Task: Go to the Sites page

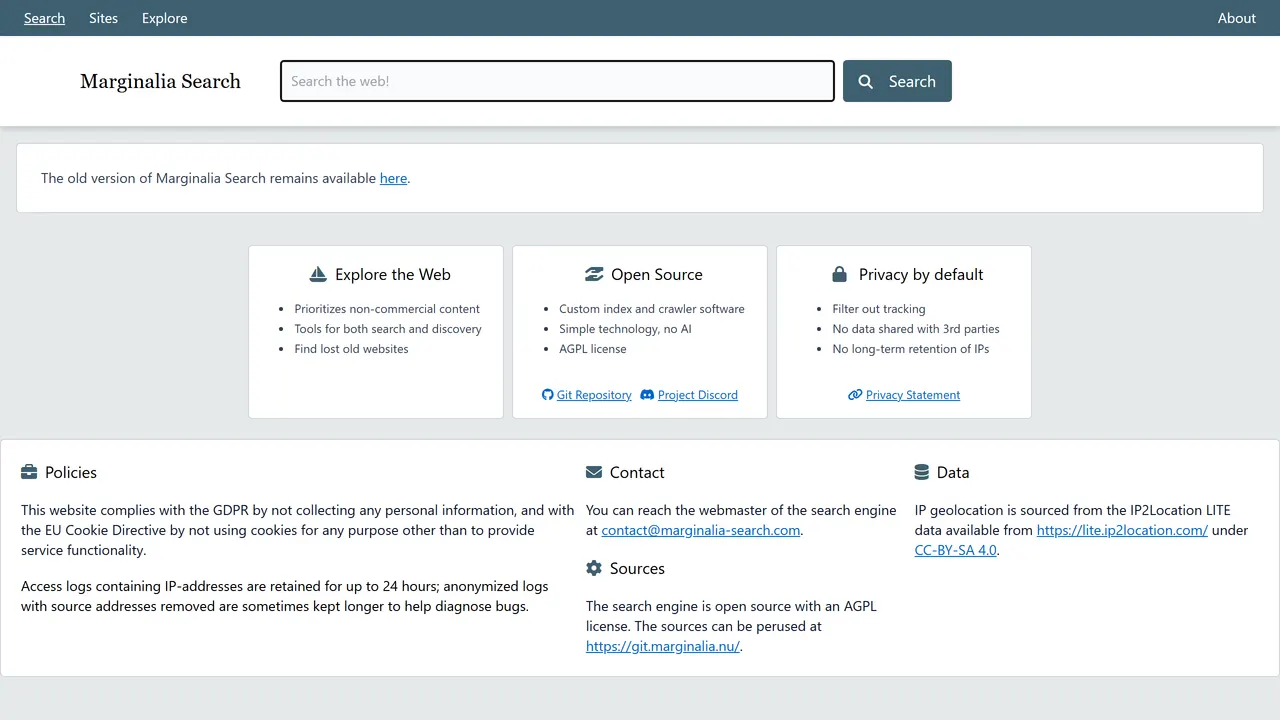Action: [x=103, y=18]
